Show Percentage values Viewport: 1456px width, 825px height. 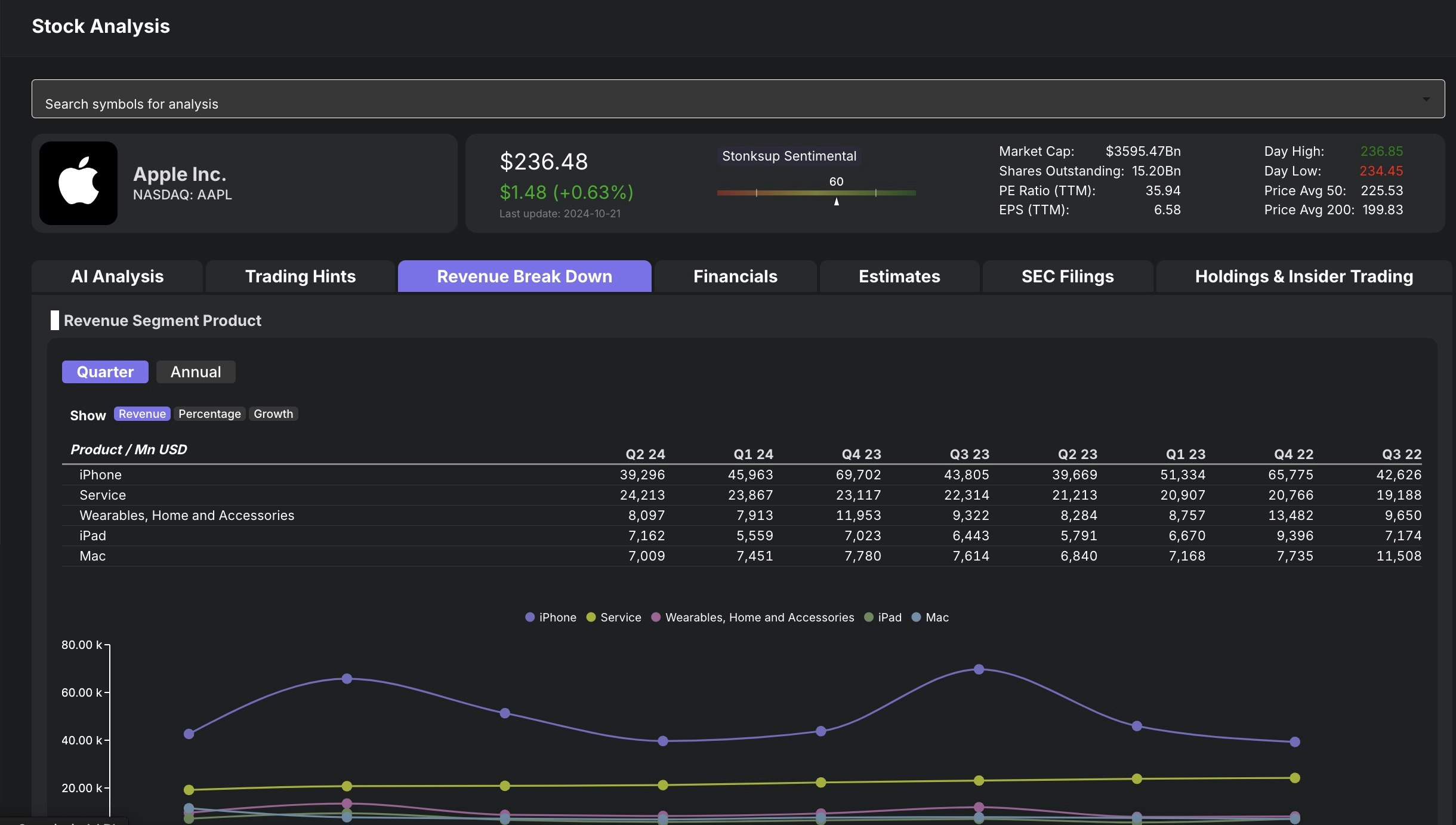(209, 414)
